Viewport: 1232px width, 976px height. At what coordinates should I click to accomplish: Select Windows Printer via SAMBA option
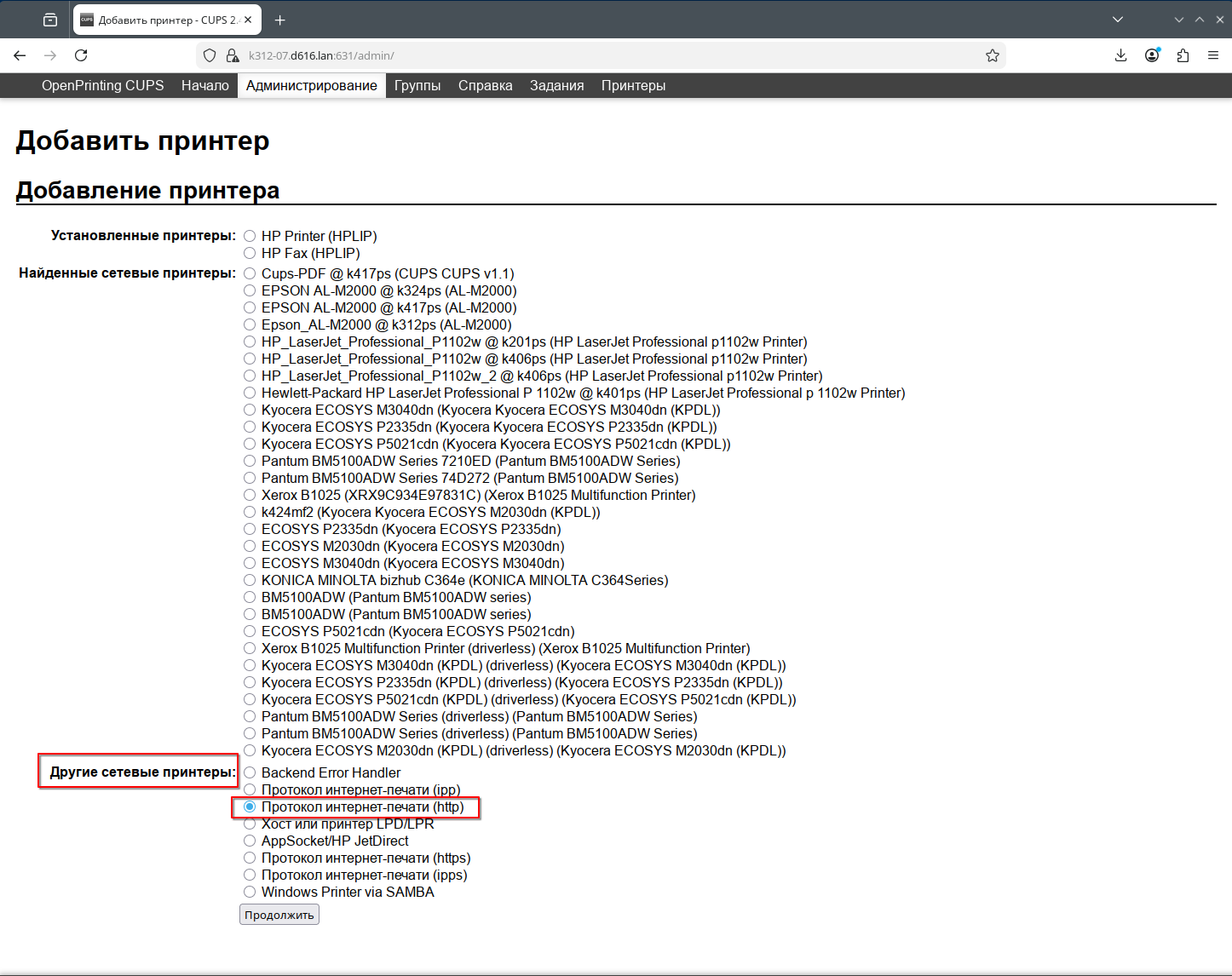[250, 892]
